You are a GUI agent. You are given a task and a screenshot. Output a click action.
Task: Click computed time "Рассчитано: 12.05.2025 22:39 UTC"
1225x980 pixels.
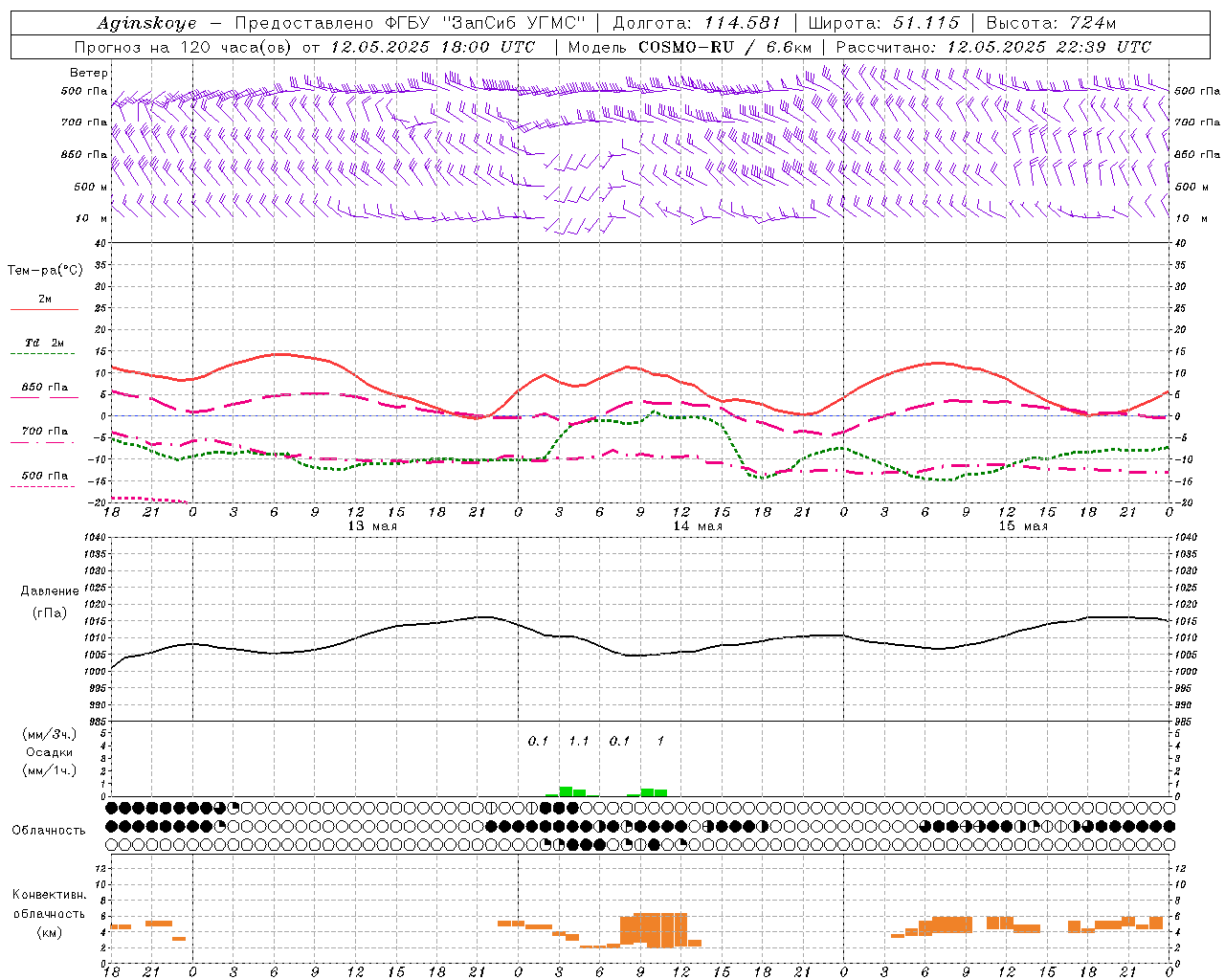pos(993,47)
